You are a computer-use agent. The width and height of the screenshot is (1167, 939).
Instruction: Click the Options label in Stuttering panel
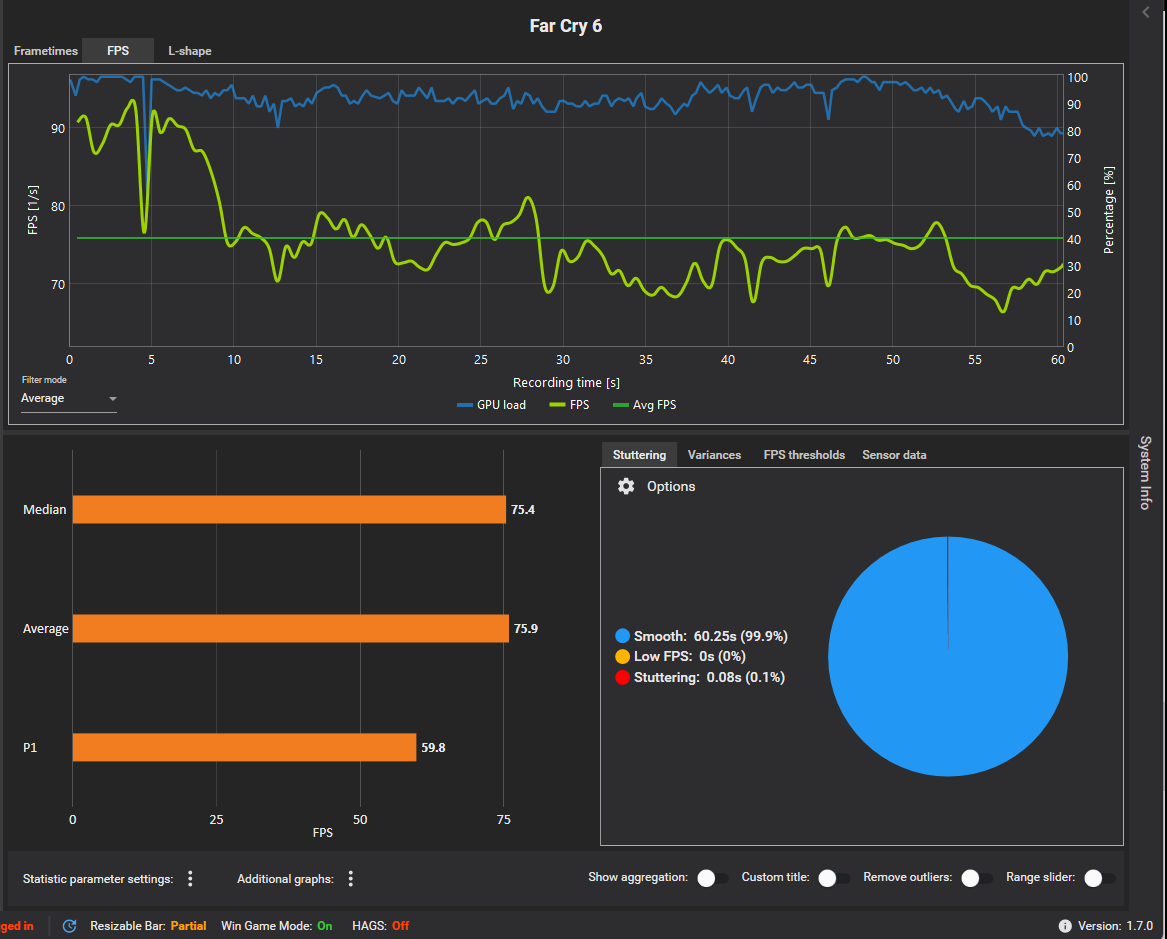pyautogui.click(x=671, y=487)
